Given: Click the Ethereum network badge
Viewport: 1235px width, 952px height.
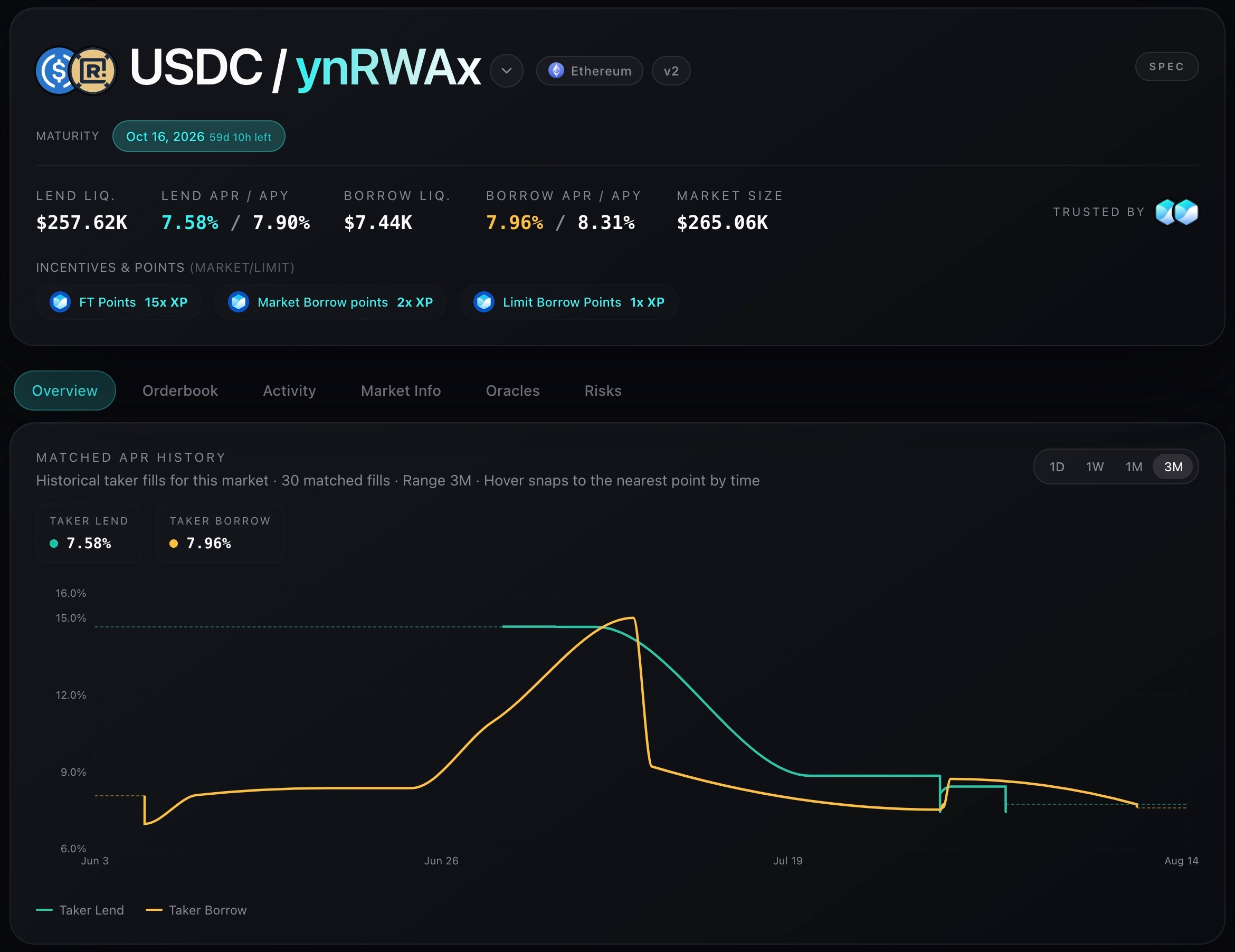Looking at the screenshot, I should (589, 71).
